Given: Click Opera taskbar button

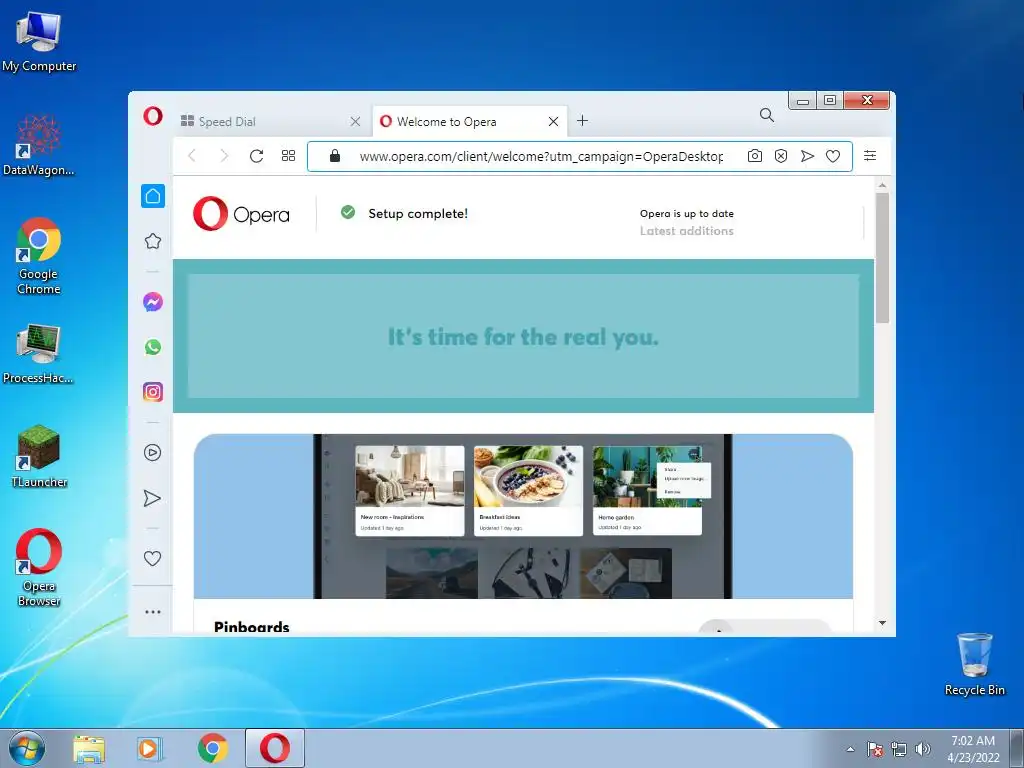Looking at the screenshot, I should tap(275, 748).
